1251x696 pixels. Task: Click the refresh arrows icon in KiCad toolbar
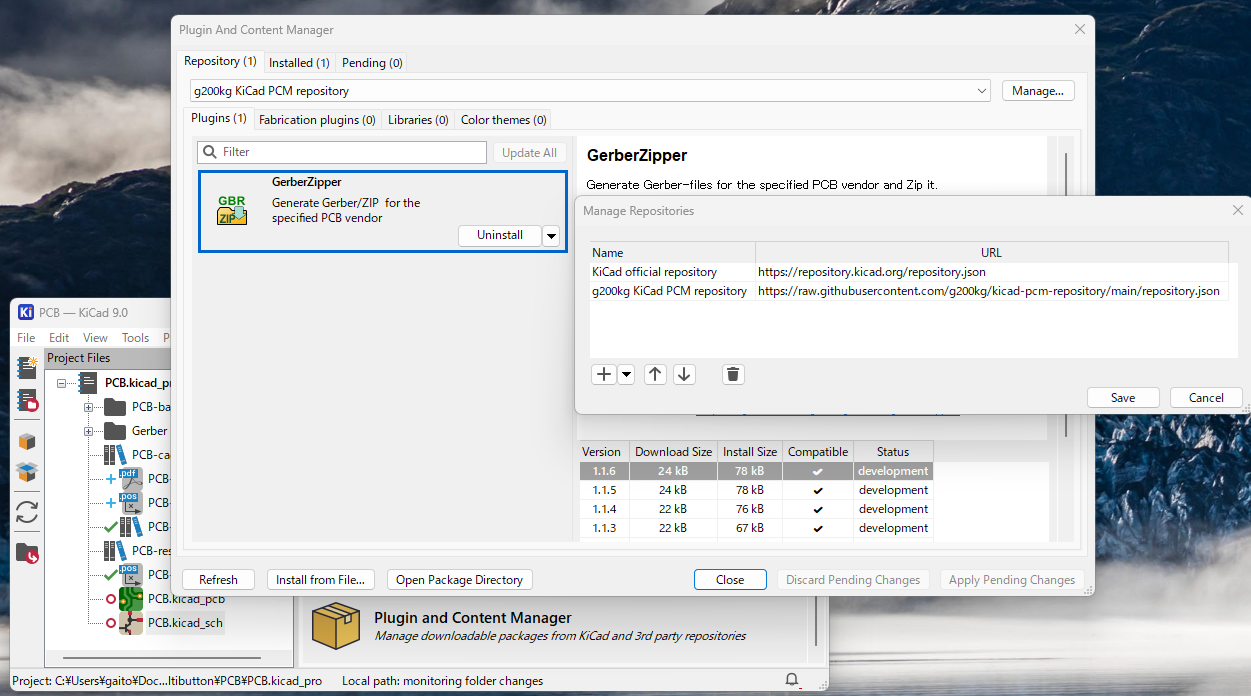tap(27, 512)
